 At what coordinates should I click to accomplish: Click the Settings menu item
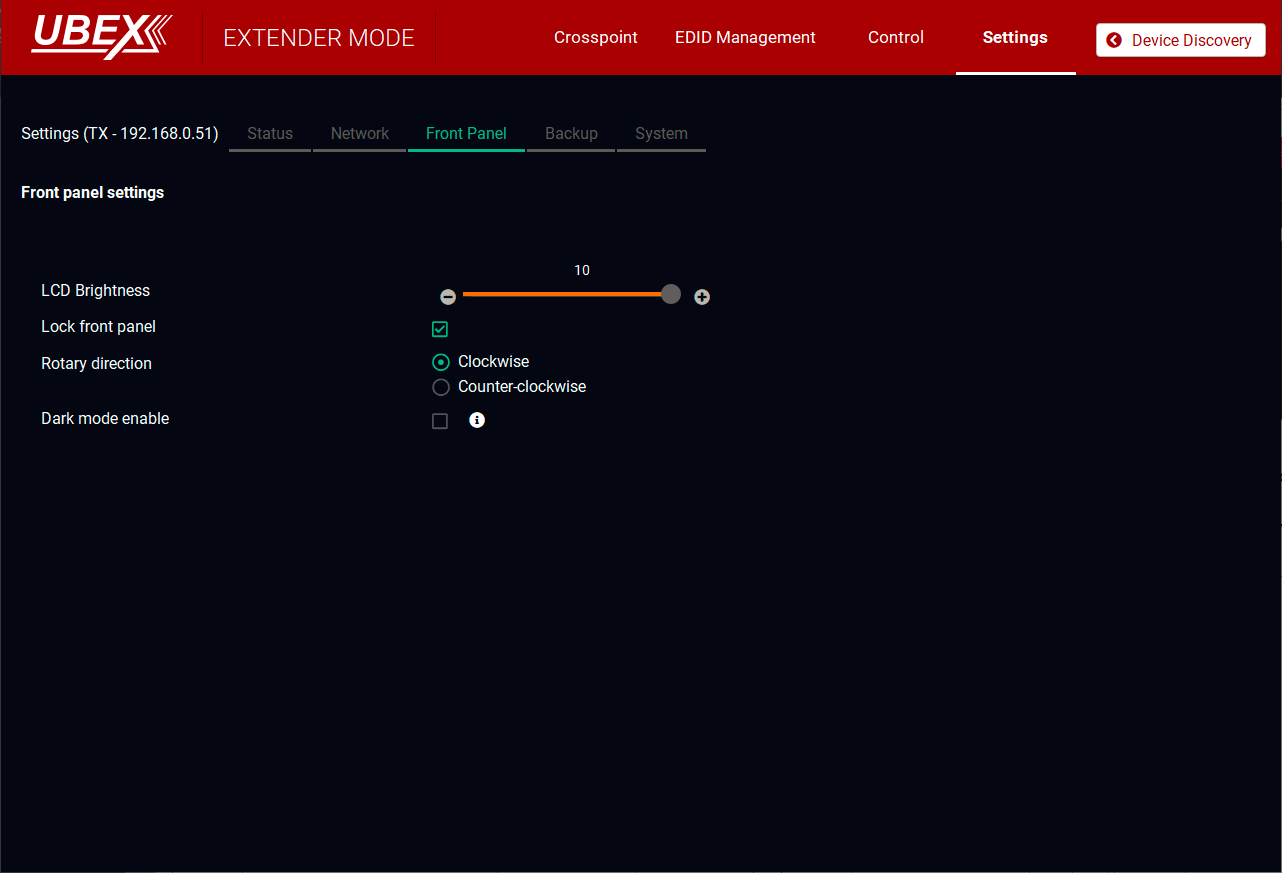pos(1015,37)
